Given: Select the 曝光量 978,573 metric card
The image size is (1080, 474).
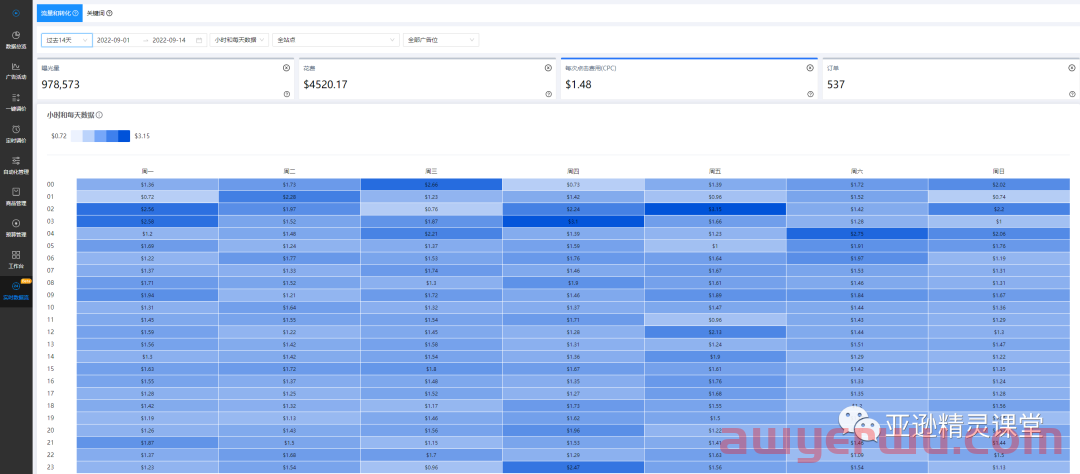Looking at the screenshot, I should [x=166, y=79].
